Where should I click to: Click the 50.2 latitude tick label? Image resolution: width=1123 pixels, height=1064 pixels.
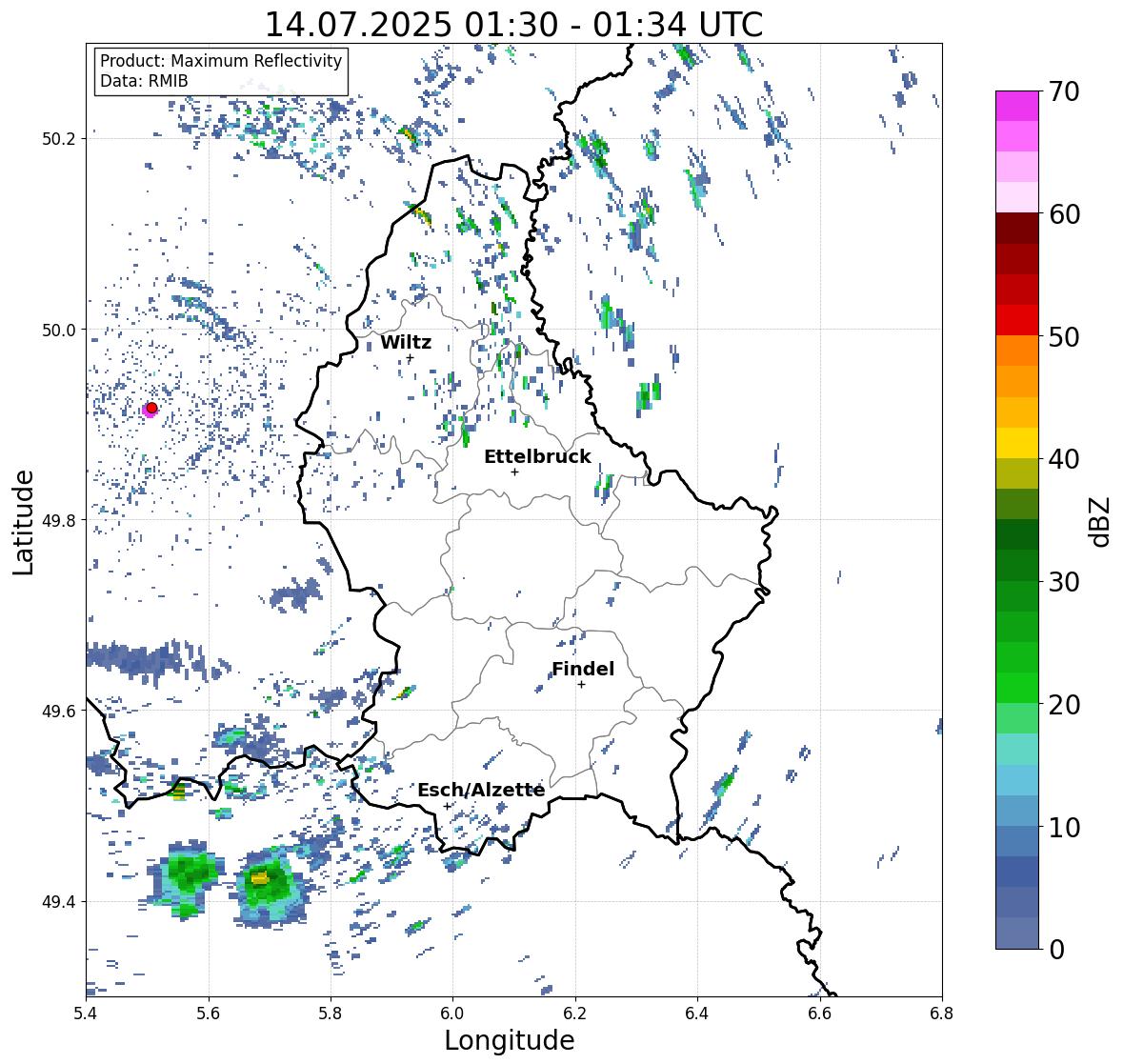(x=60, y=139)
